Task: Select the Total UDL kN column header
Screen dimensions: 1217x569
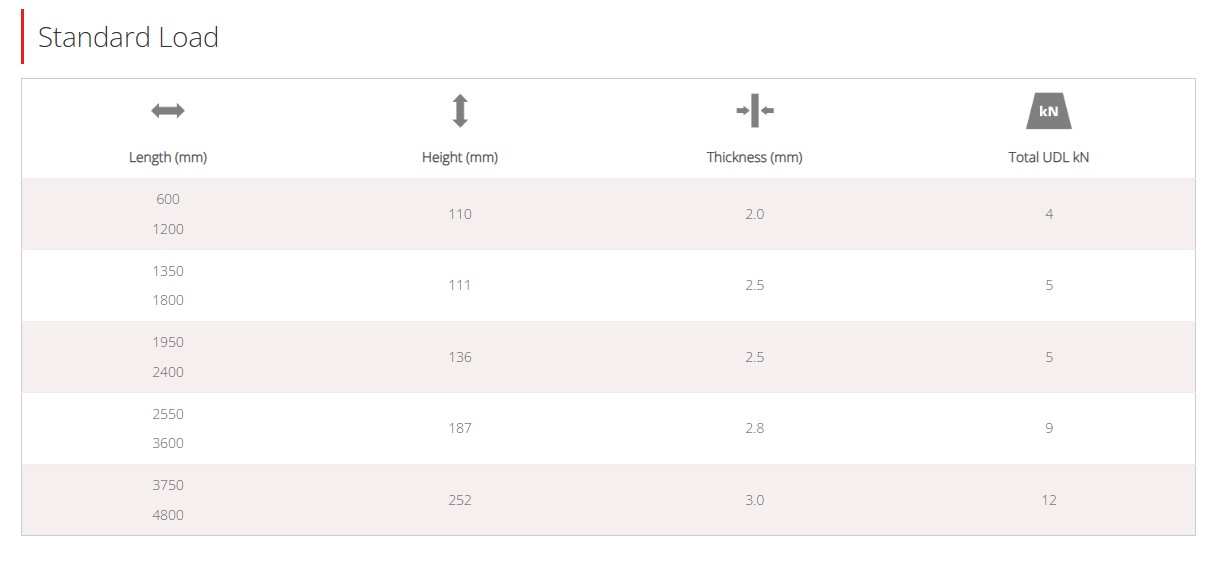Action: (1049, 158)
